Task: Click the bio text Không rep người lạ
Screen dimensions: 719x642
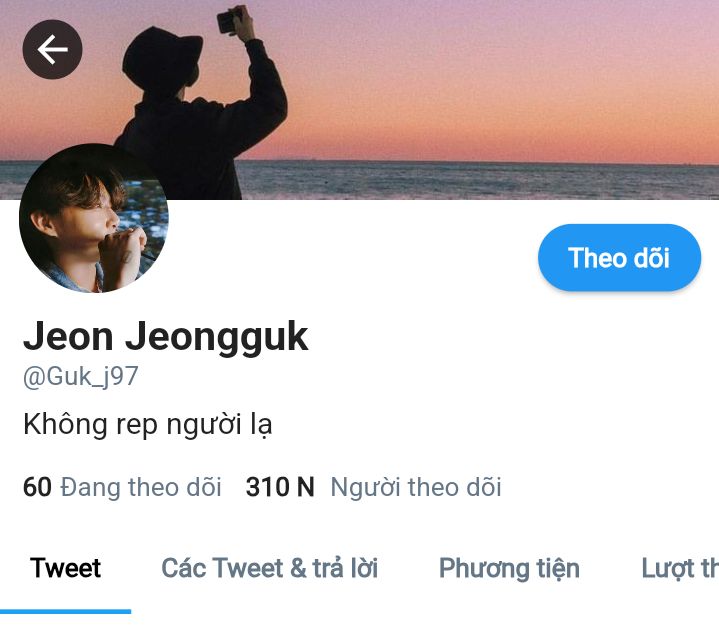Action: (147, 424)
